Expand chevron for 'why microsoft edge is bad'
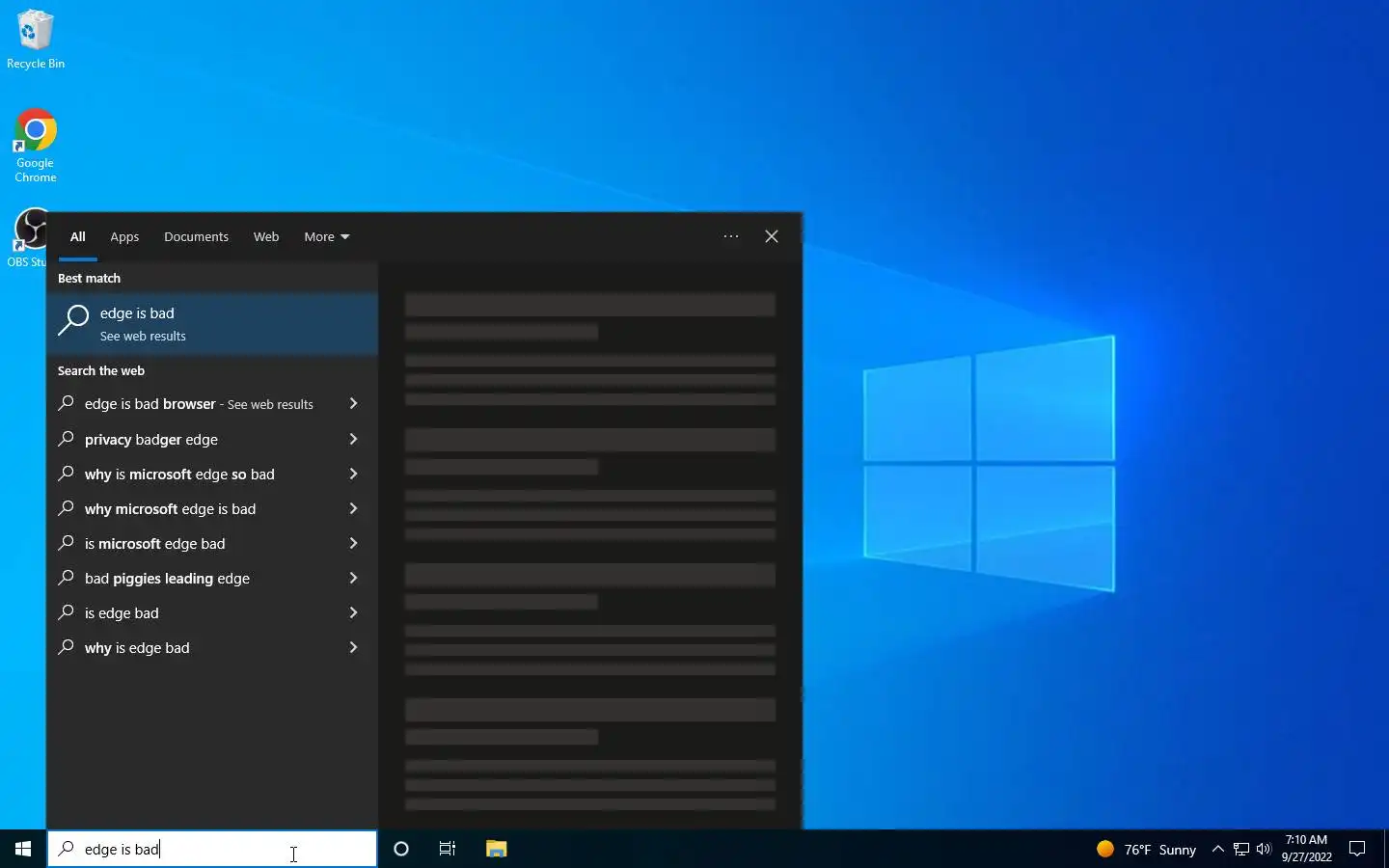This screenshot has width=1389, height=868. coord(353,508)
